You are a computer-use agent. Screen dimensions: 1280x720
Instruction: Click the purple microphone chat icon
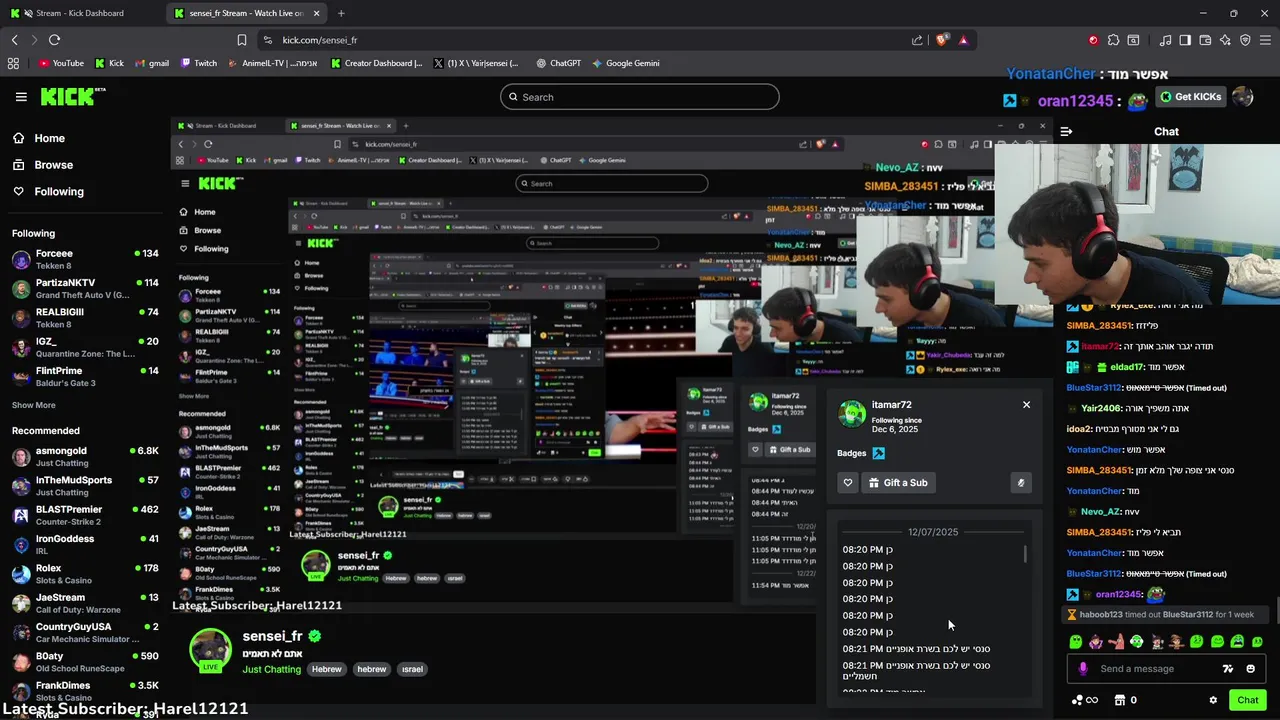(x=1083, y=669)
